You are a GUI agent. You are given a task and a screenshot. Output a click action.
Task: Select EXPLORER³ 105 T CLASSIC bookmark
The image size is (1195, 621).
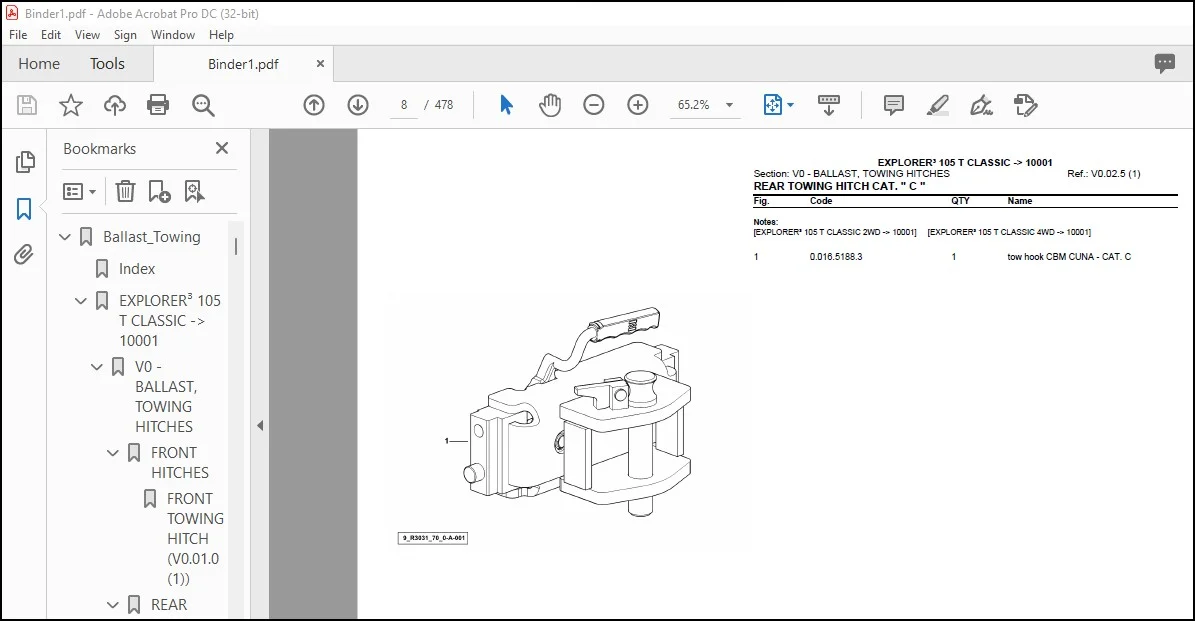[170, 321]
